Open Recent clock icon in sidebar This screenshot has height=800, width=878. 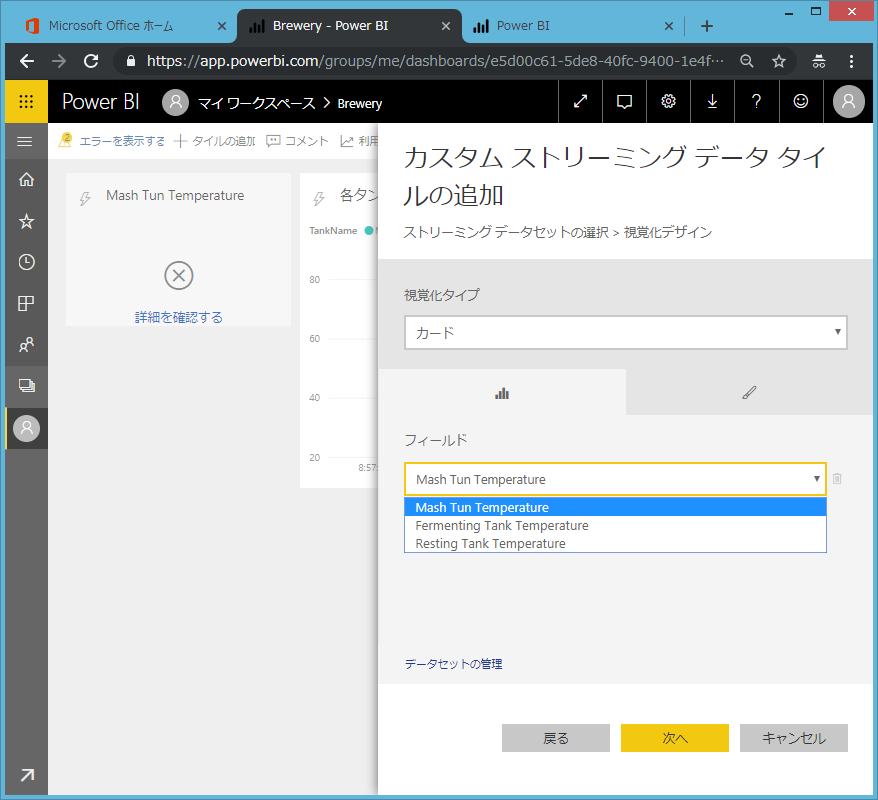point(26,262)
